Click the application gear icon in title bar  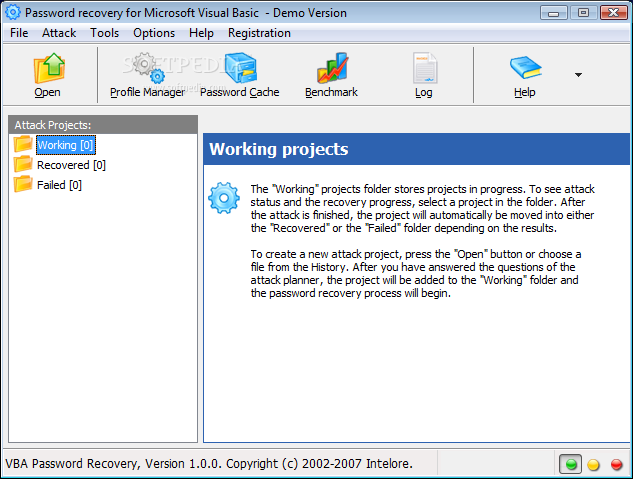pyautogui.click(x=13, y=13)
